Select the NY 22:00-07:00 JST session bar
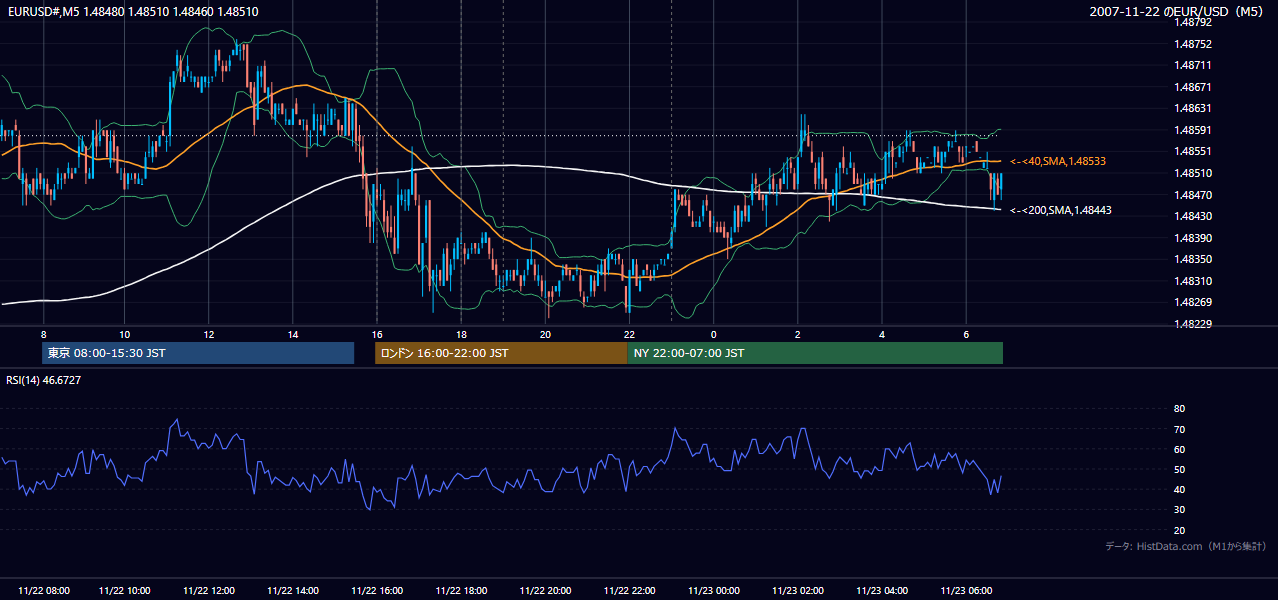The height and width of the screenshot is (600, 1278). pyautogui.click(x=815, y=353)
